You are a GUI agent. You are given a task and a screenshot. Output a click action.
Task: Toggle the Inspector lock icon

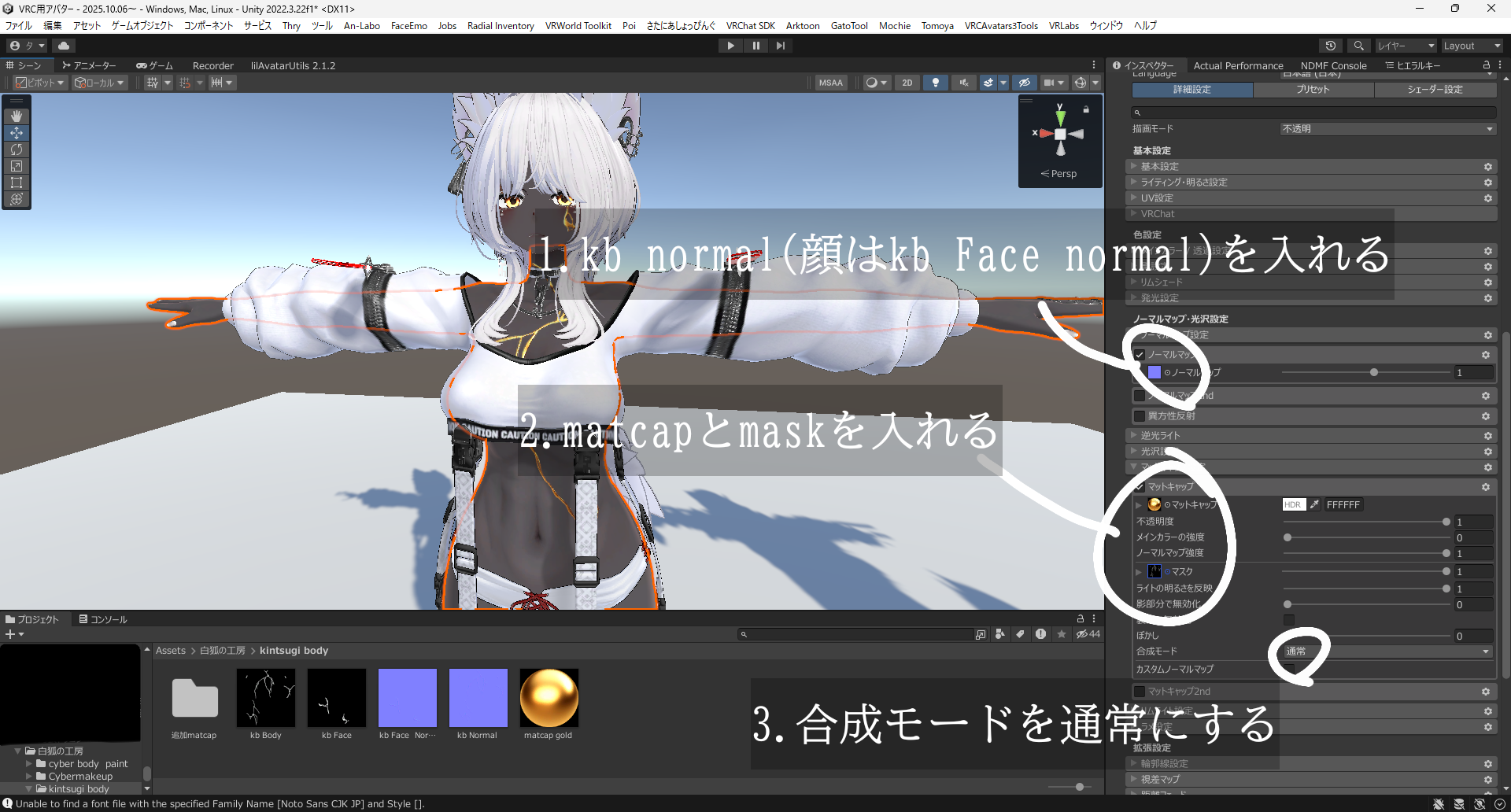coord(1487,65)
